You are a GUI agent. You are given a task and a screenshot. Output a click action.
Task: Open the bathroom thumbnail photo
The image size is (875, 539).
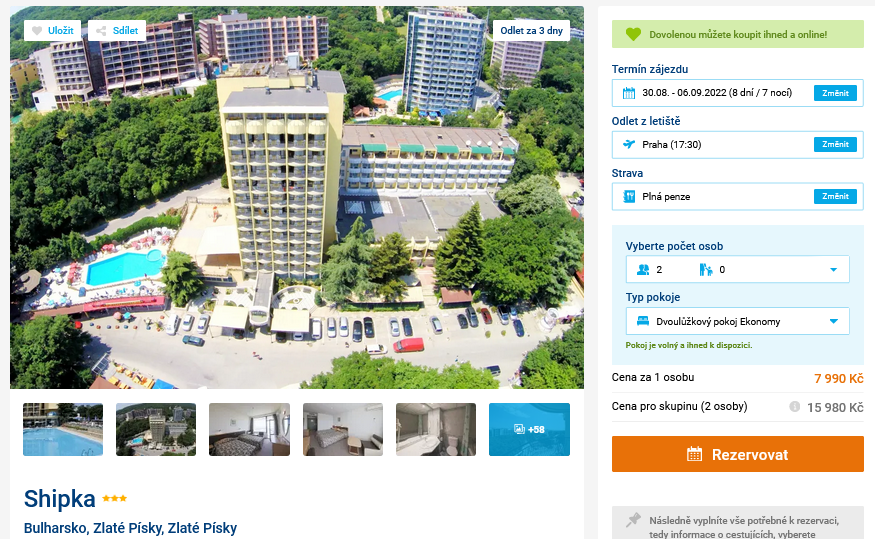(436, 430)
